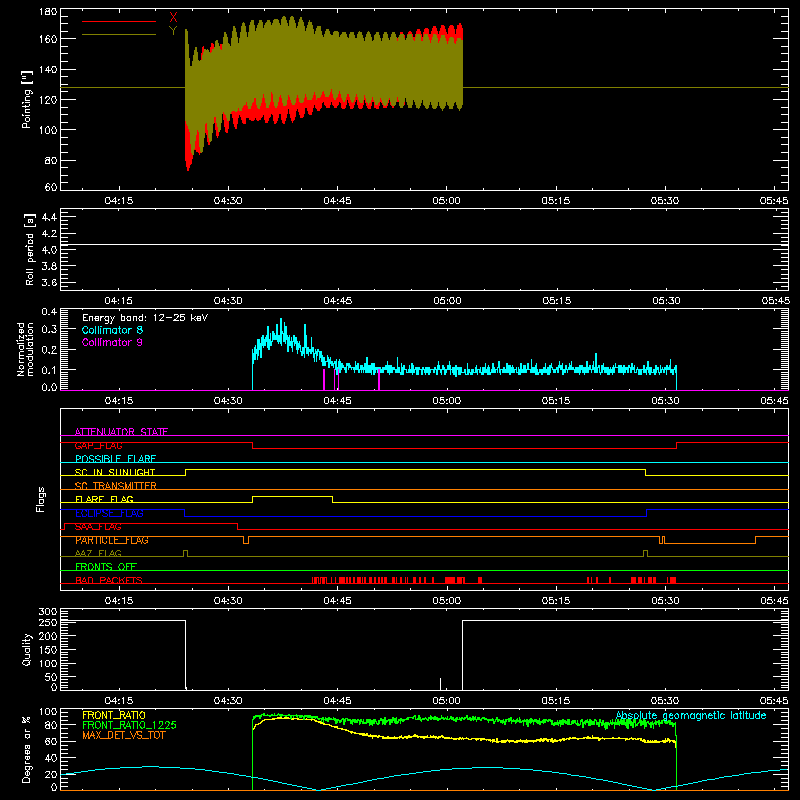Click the GAP_FLAG label
The image size is (800, 800).
pyautogui.click(x=98, y=445)
